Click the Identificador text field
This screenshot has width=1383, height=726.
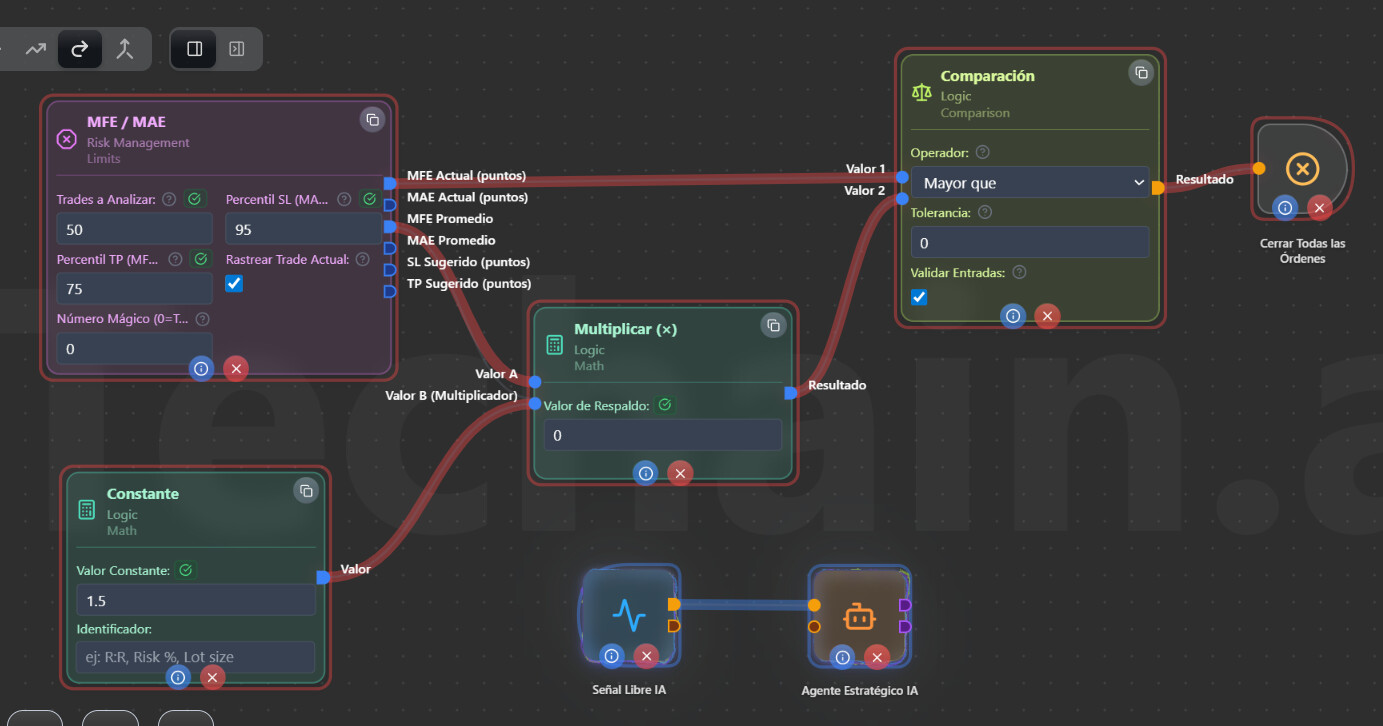click(195, 657)
